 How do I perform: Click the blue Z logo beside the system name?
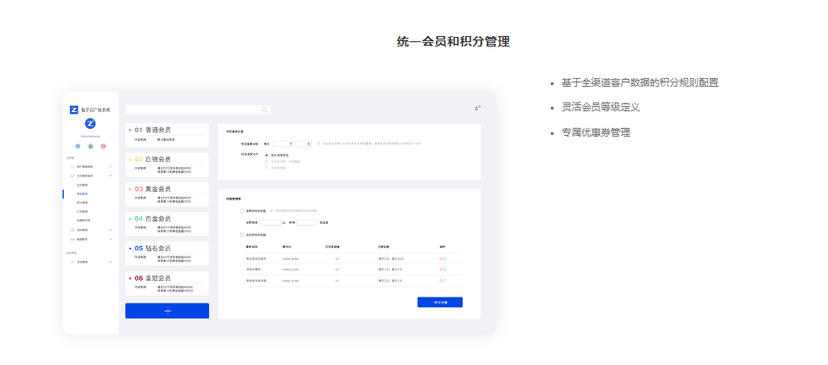74,110
